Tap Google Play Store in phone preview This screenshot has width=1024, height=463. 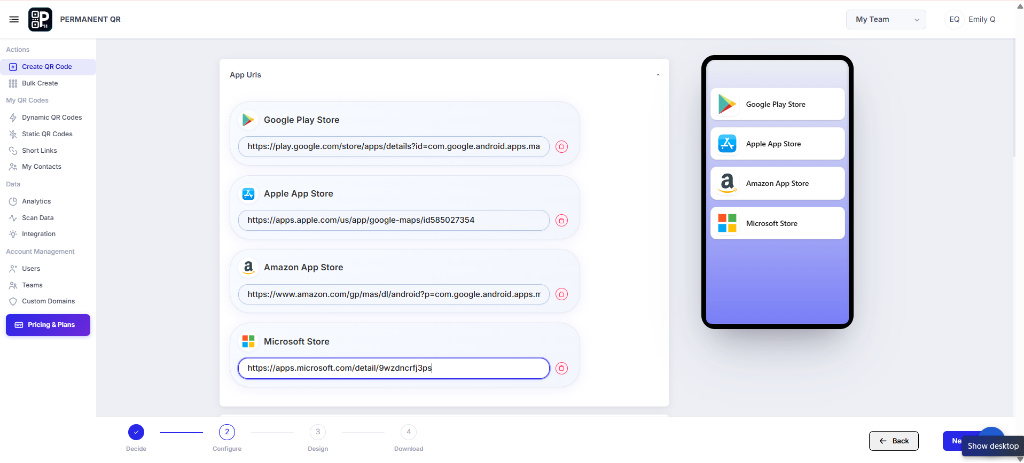tap(777, 104)
